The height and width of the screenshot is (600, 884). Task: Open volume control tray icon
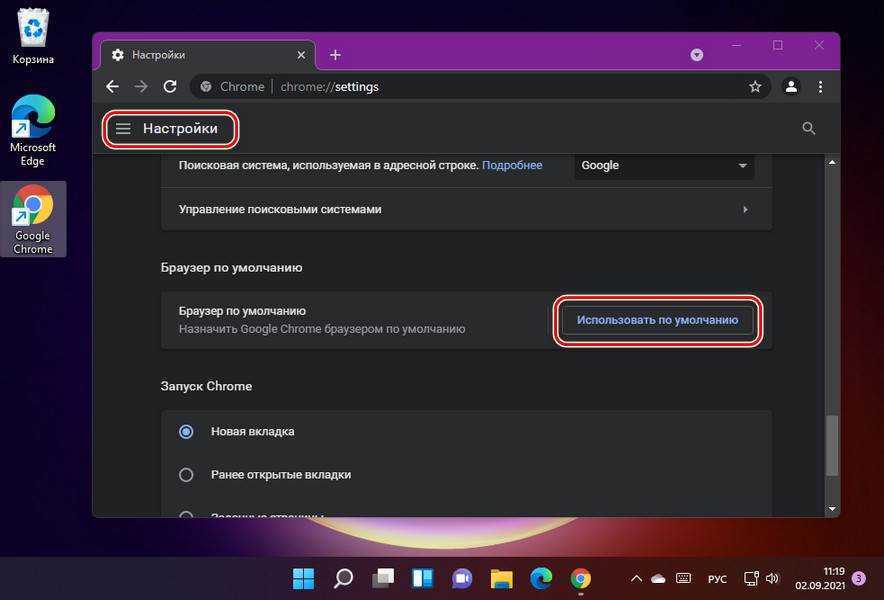pyautogui.click(x=772, y=579)
